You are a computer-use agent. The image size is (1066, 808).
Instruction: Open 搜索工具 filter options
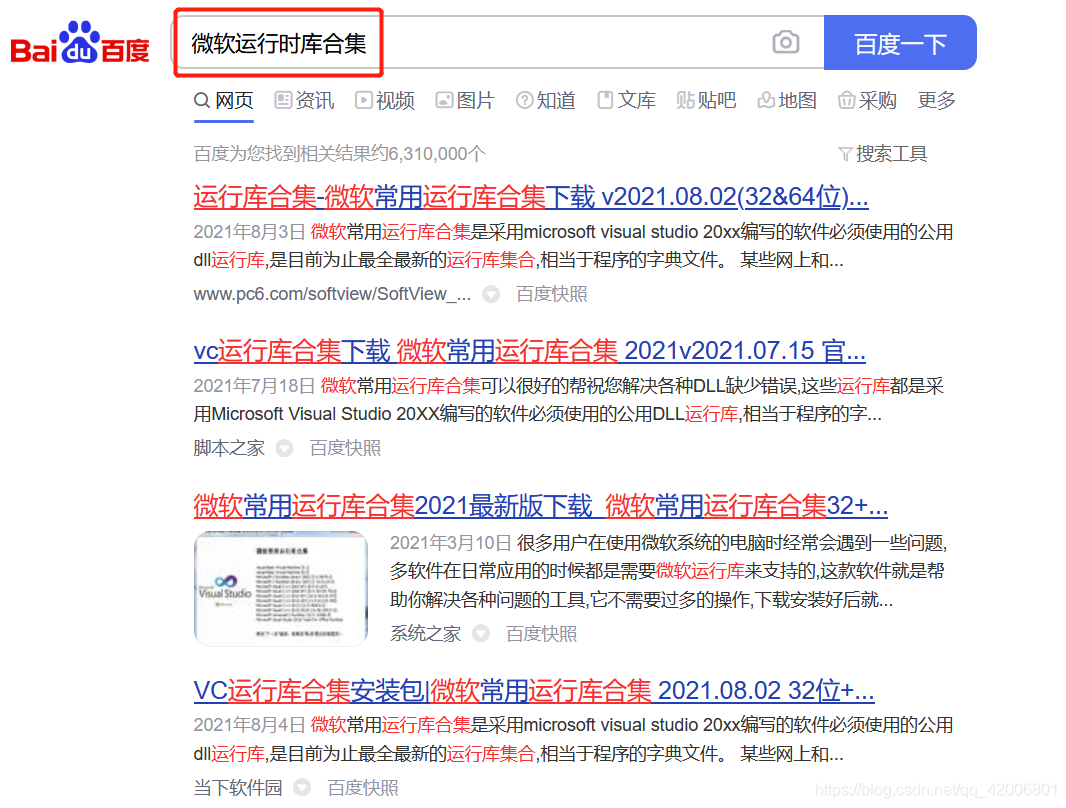(x=883, y=154)
